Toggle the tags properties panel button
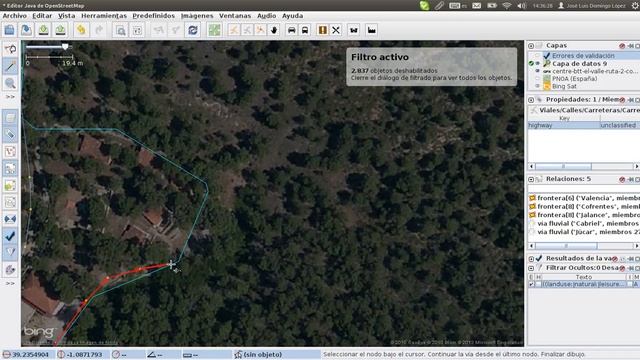The width and height of the screenshot is (640, 360). coord(10,134)
